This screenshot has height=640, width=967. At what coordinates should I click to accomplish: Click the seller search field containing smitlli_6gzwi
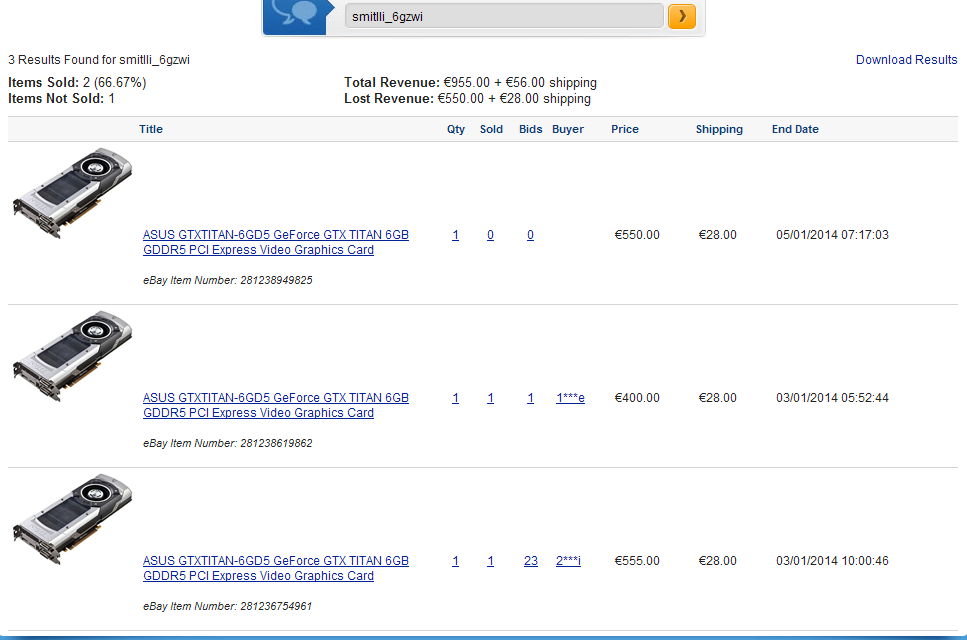(503, 16)
